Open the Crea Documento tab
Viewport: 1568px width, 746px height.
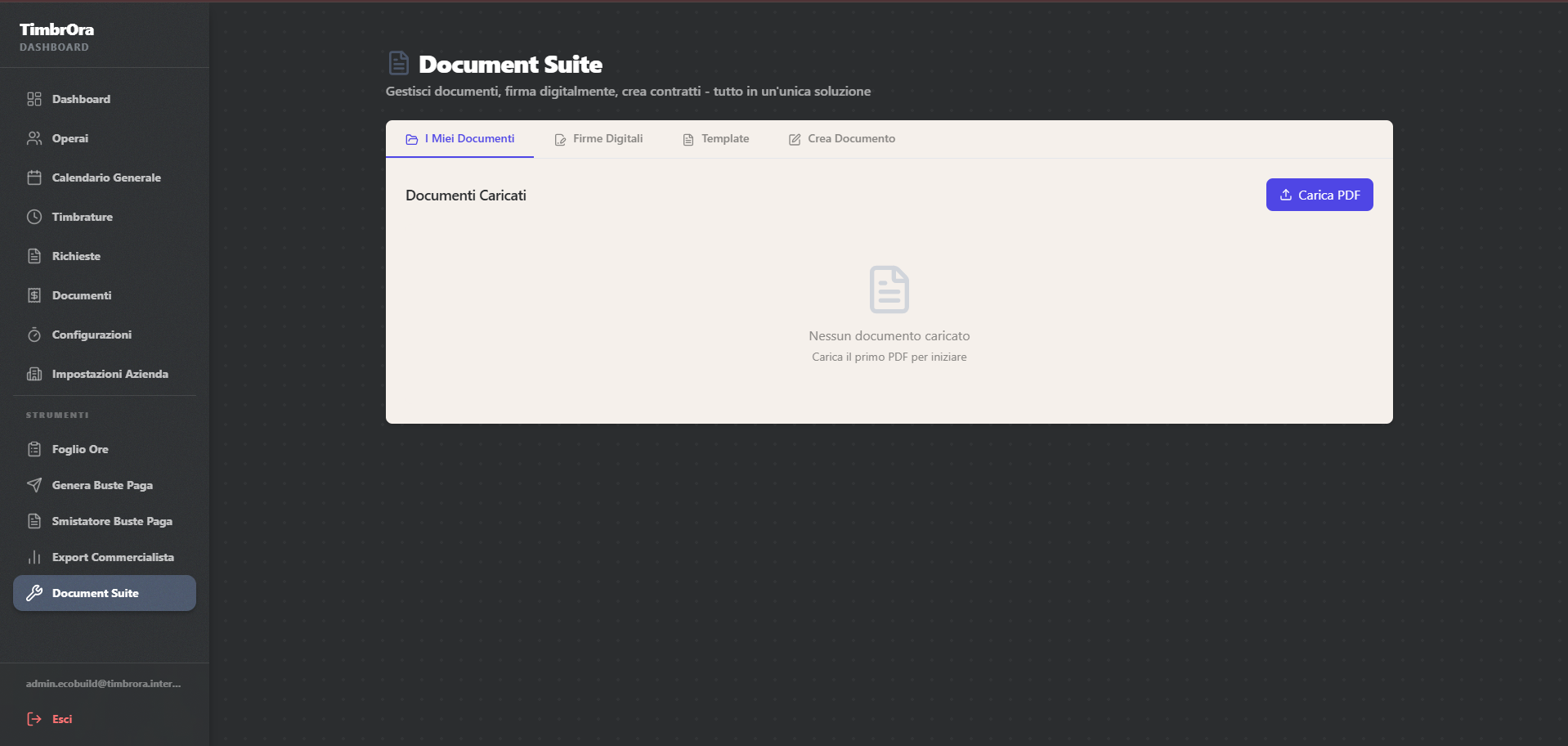point(842,139)
